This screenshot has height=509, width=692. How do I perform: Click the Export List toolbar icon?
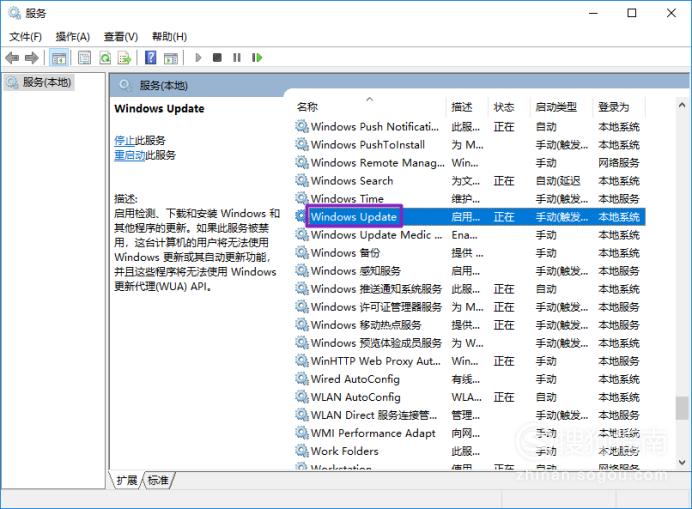click(x=125, y=58)
